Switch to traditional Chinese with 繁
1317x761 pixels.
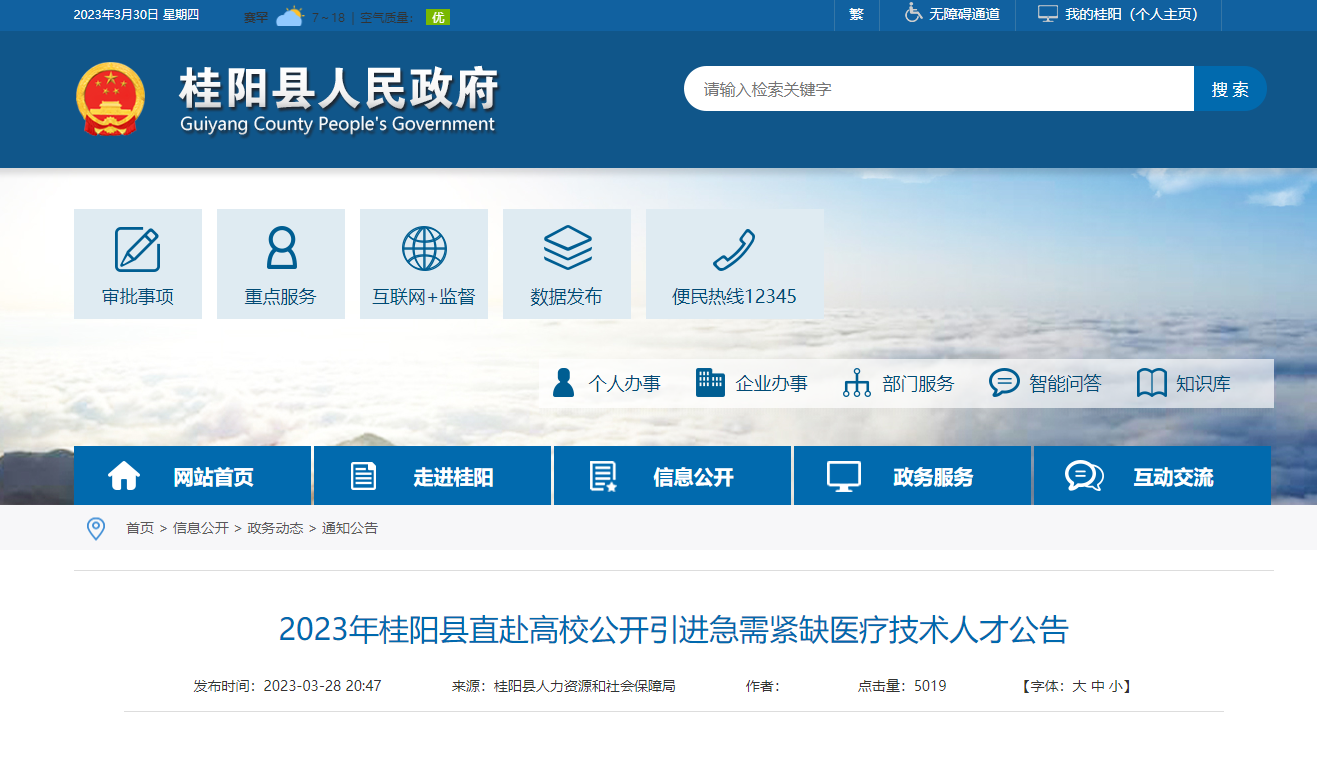[x=856, y=14]
